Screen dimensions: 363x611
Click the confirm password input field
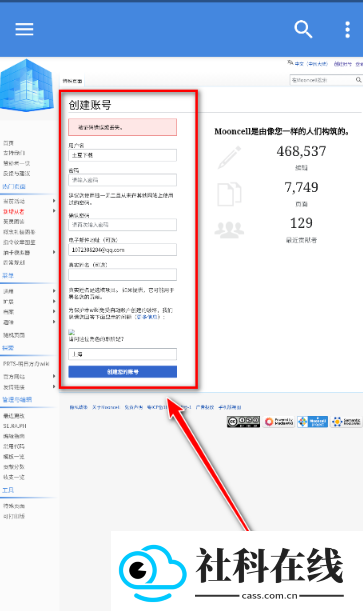[x=122, y=224]
